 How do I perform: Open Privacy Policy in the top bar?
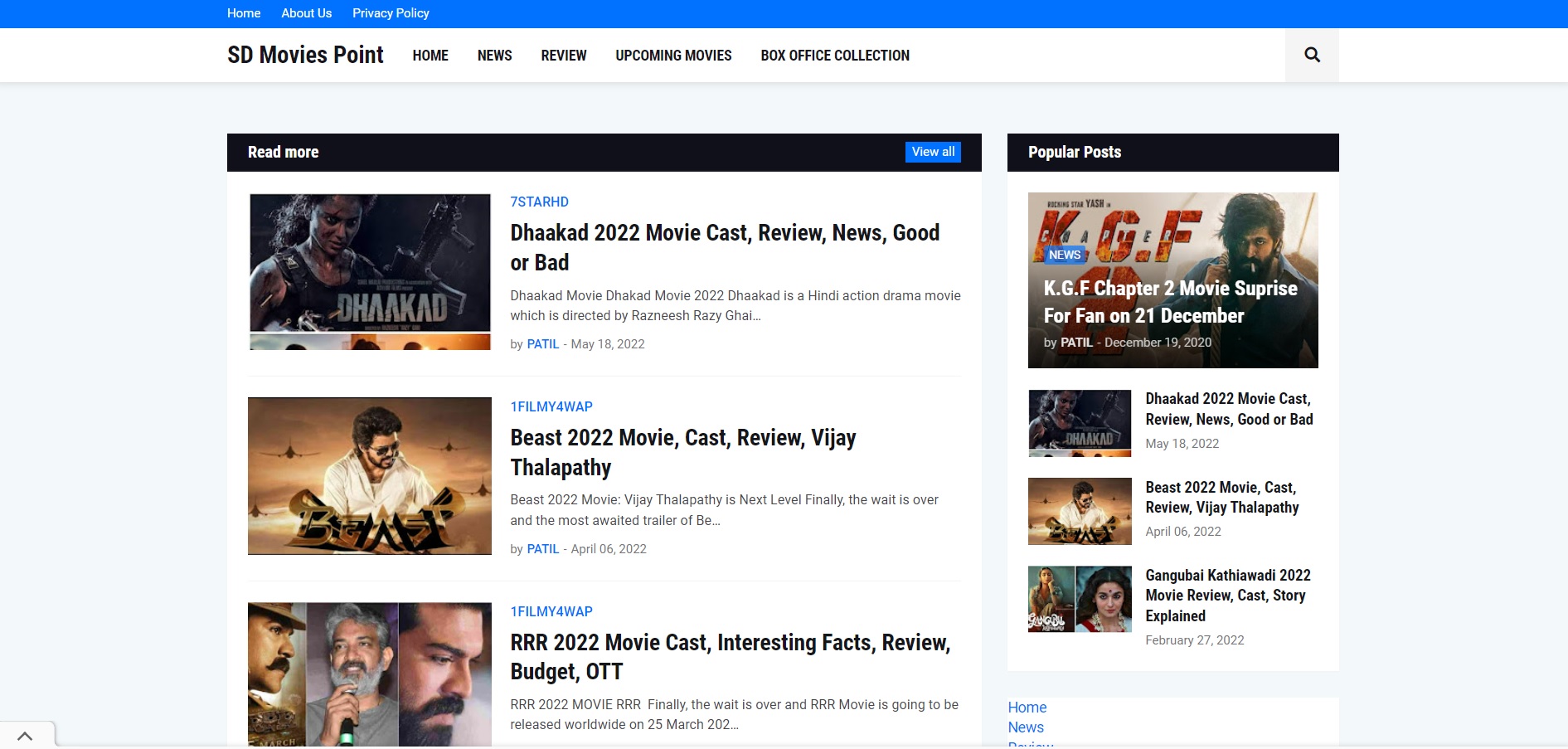[x=391, y=13]
